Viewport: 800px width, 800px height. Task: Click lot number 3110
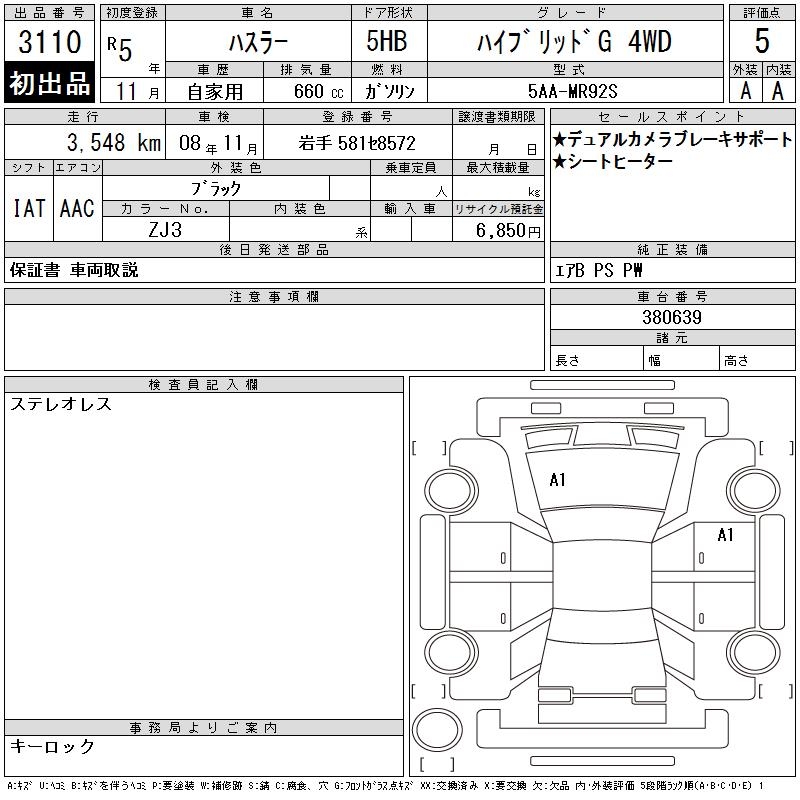[x=49, y=41]
